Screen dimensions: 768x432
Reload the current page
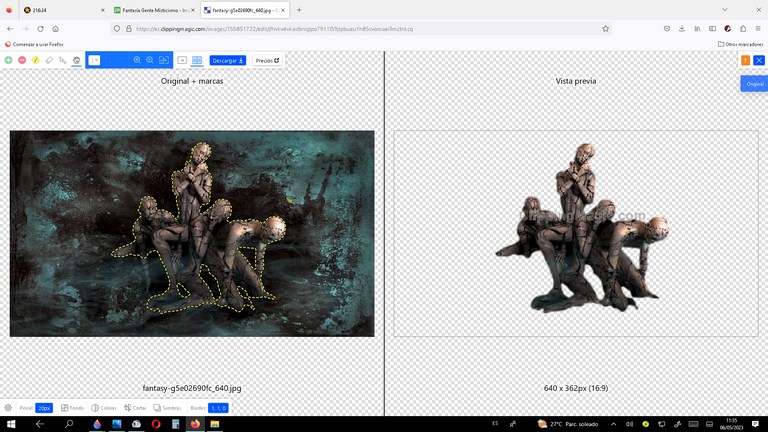coord(41,29)
